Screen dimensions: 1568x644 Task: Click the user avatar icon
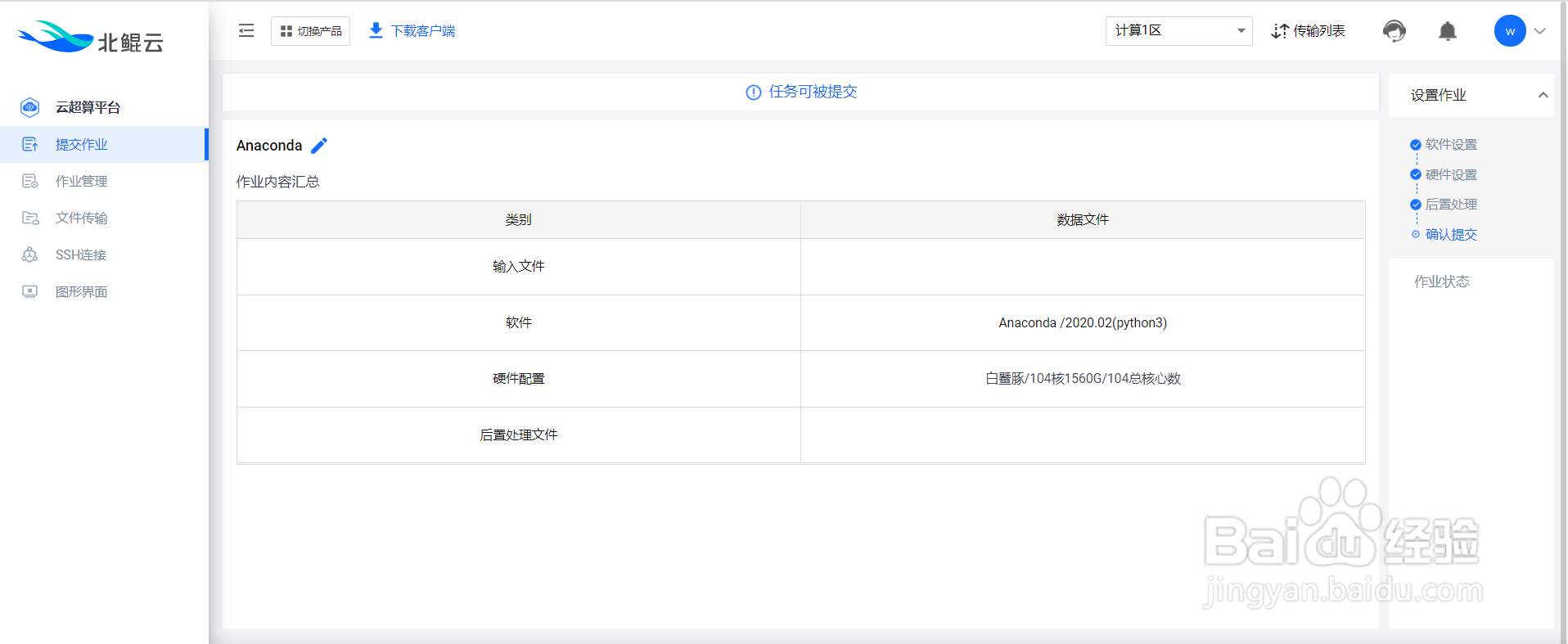(1509, 31)
